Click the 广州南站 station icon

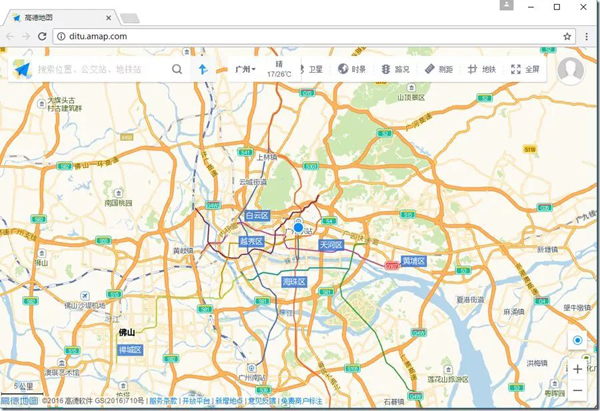[x=251, y=368]
